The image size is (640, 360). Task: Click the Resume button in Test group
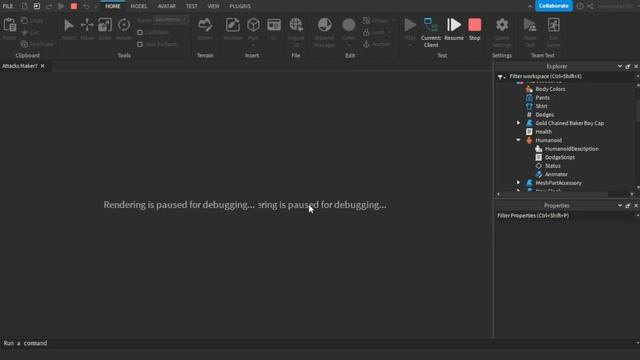pos(453,29)
